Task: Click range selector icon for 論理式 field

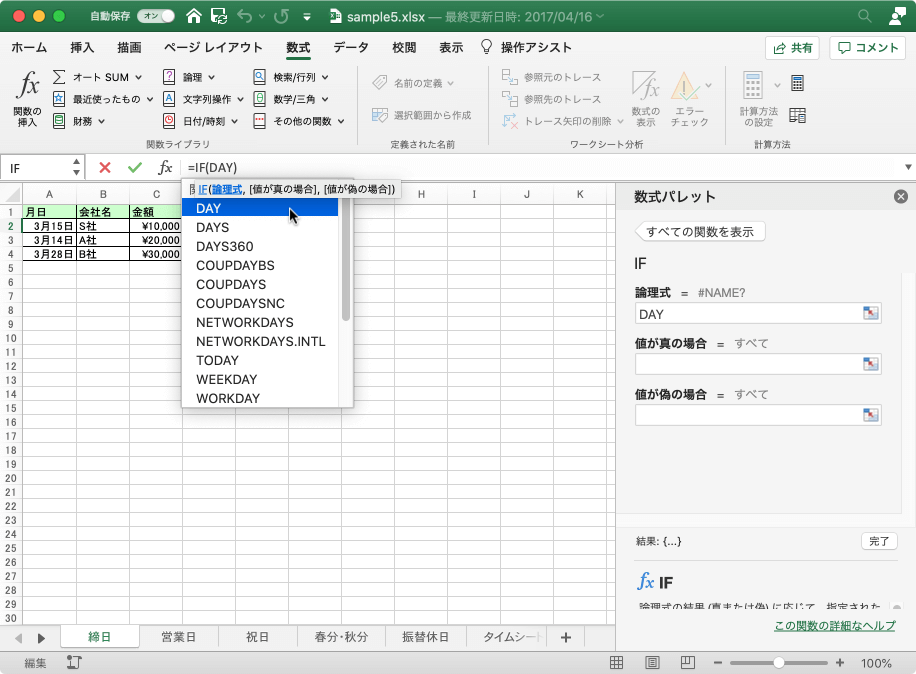Action: (x=870, y=313)
